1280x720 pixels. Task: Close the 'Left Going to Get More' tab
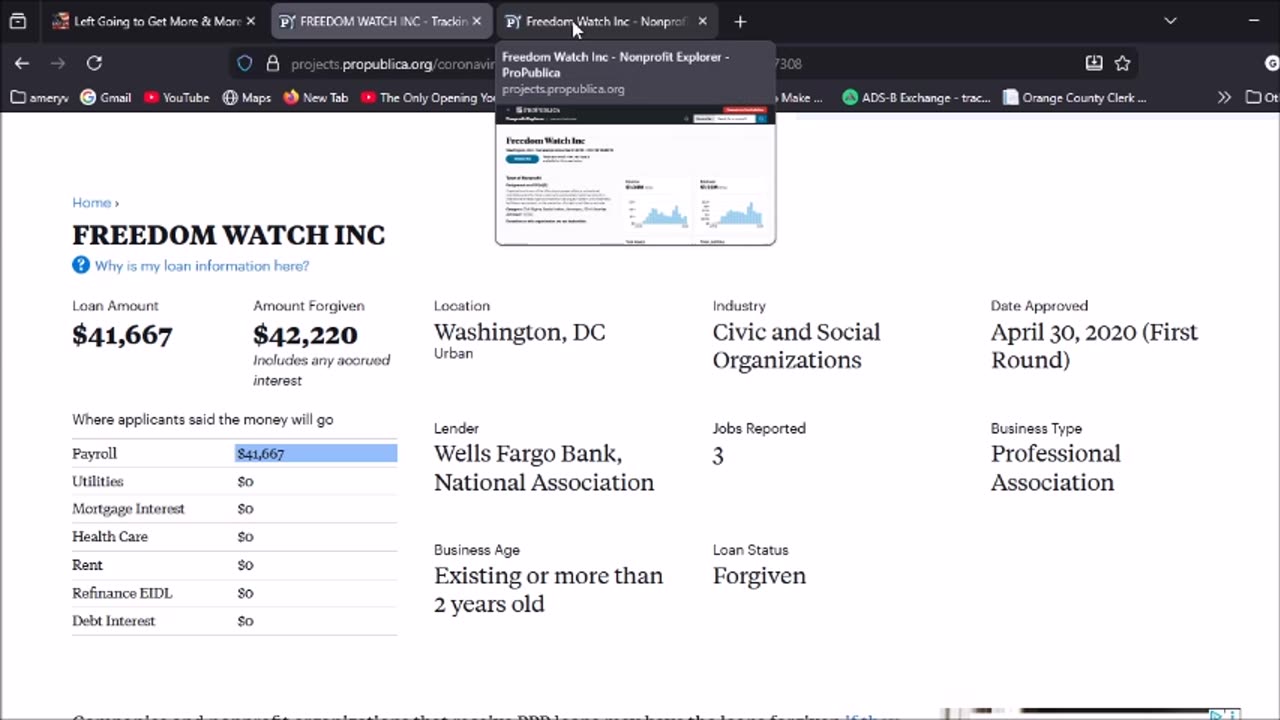tap(250, 21)
